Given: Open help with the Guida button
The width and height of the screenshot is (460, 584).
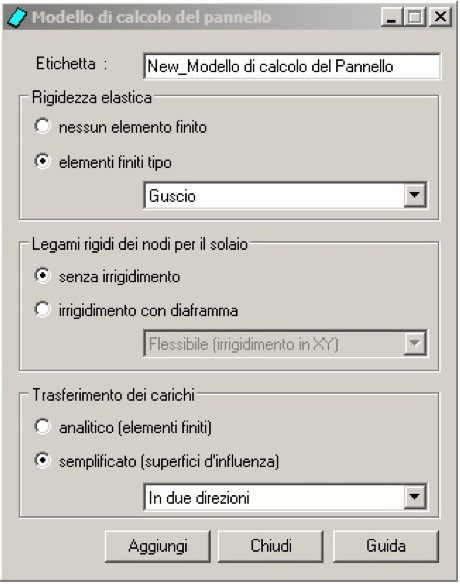Looking at the screenshot, I should [386, 546].
